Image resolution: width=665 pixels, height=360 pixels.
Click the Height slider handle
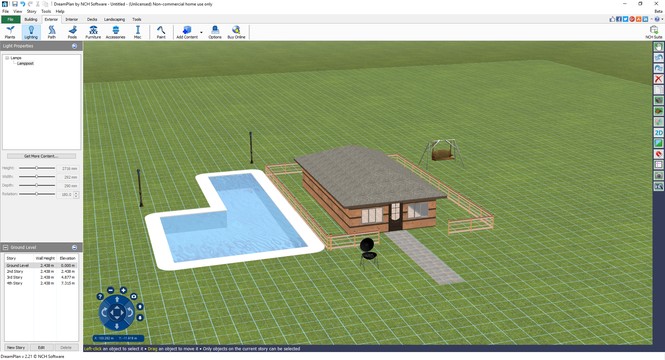click(x=36, y=168)
